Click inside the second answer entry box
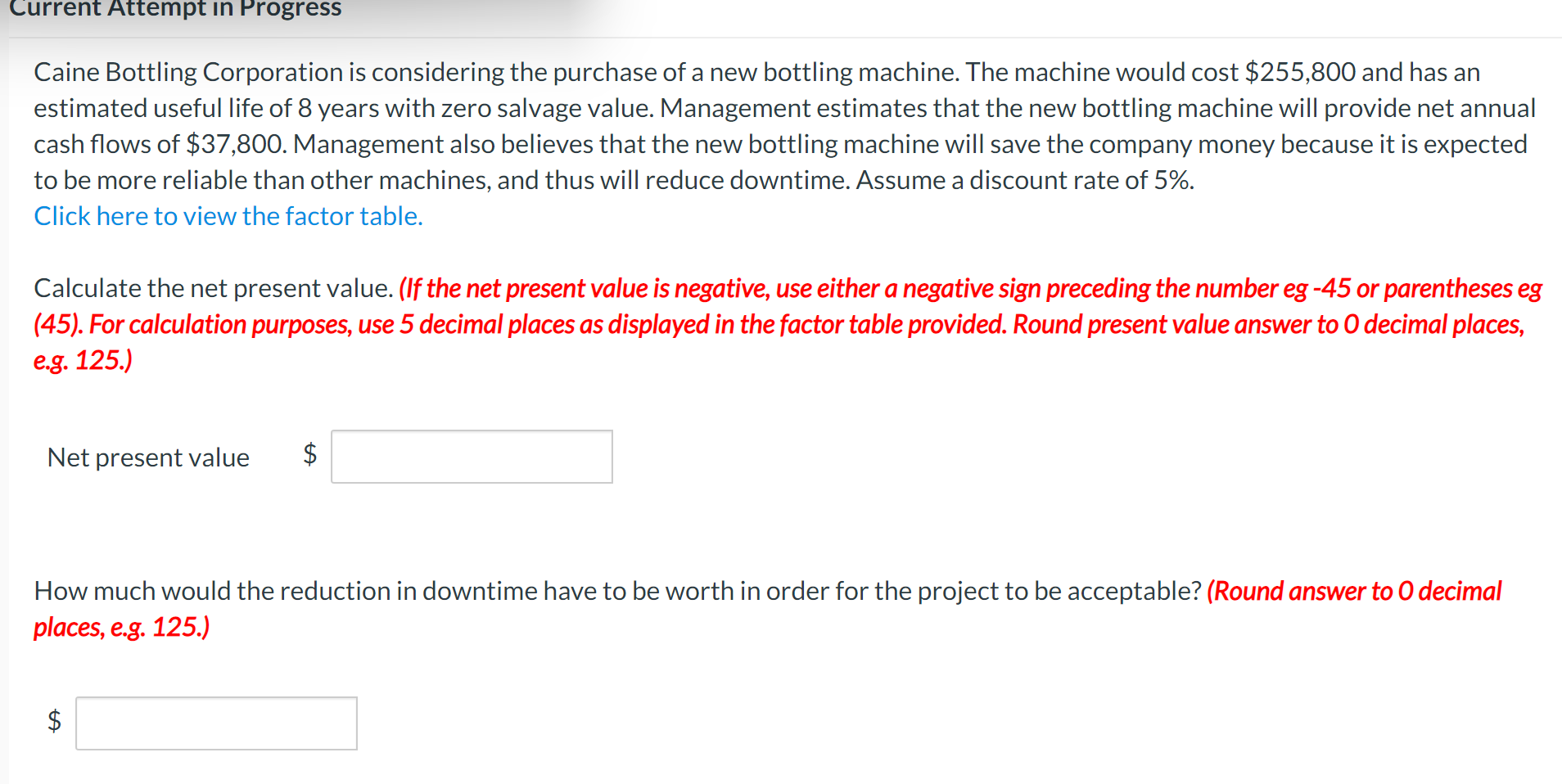The image size is (1562, 784). click(x=215, y=723)
